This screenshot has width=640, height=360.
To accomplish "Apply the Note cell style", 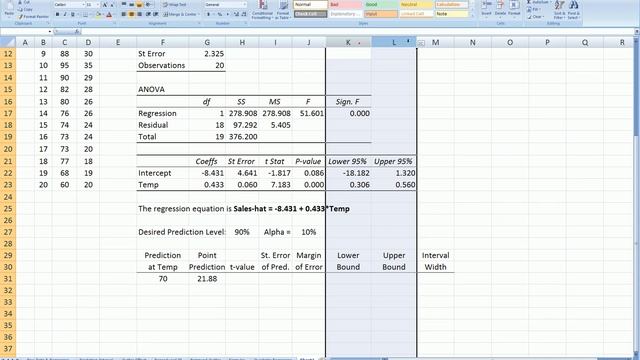I will tap(451, 14).
